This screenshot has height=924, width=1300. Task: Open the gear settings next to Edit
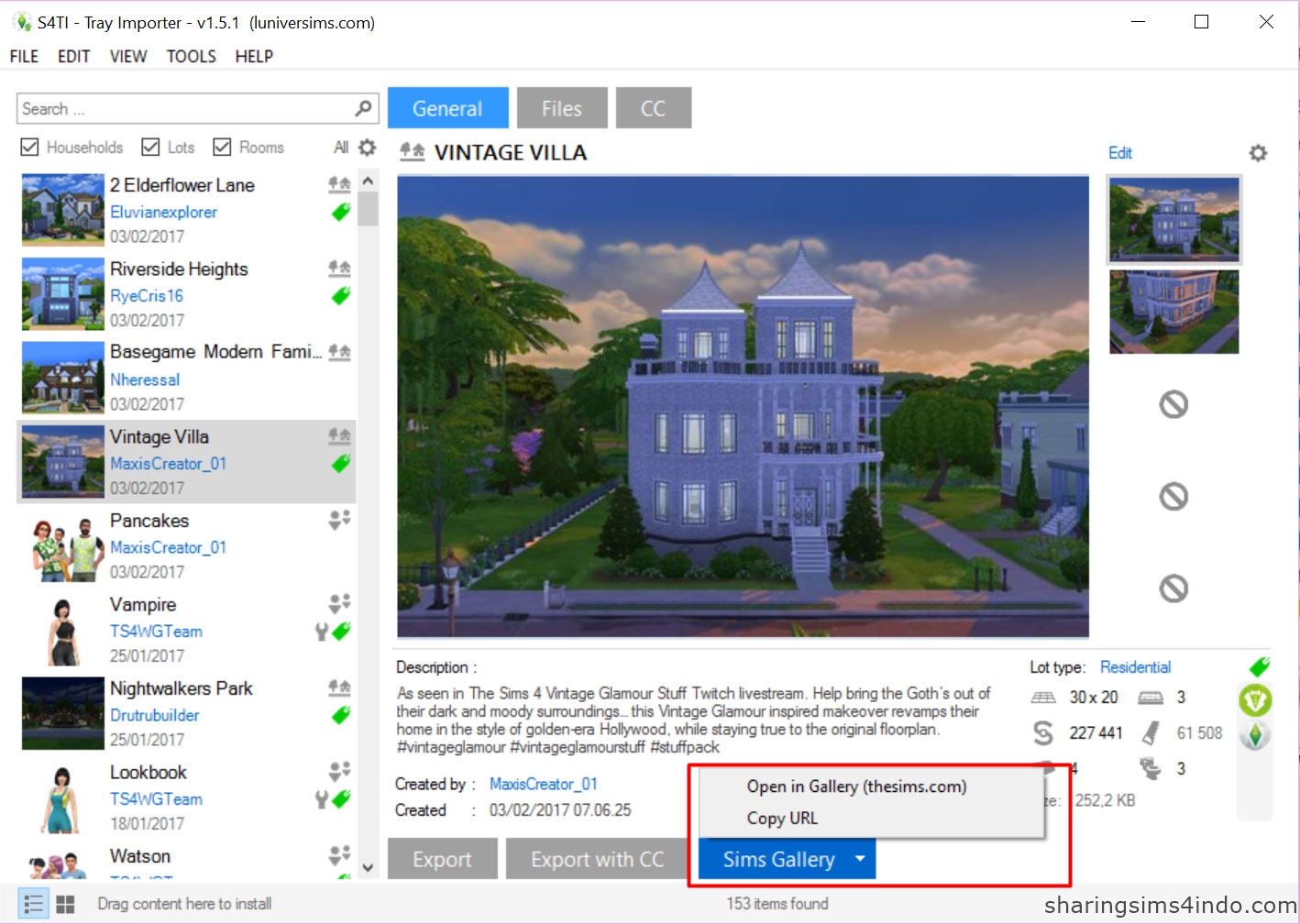(x=1258, y=153)
